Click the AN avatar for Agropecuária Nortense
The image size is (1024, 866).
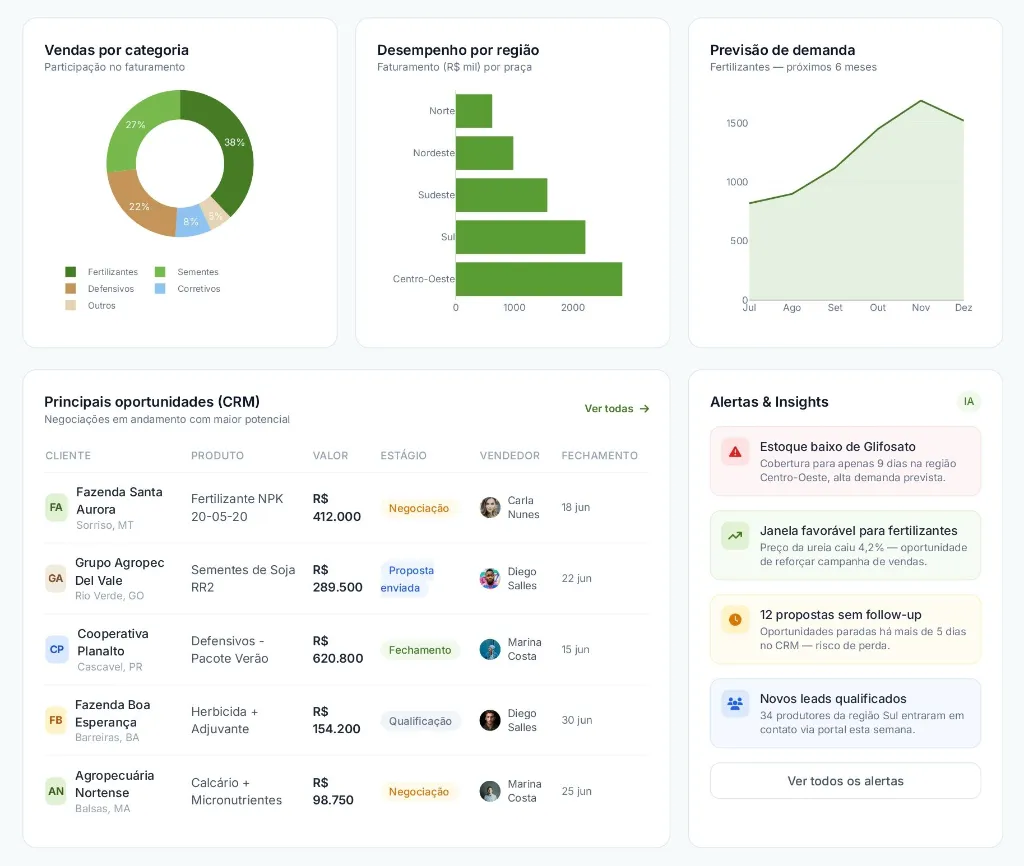56,792
